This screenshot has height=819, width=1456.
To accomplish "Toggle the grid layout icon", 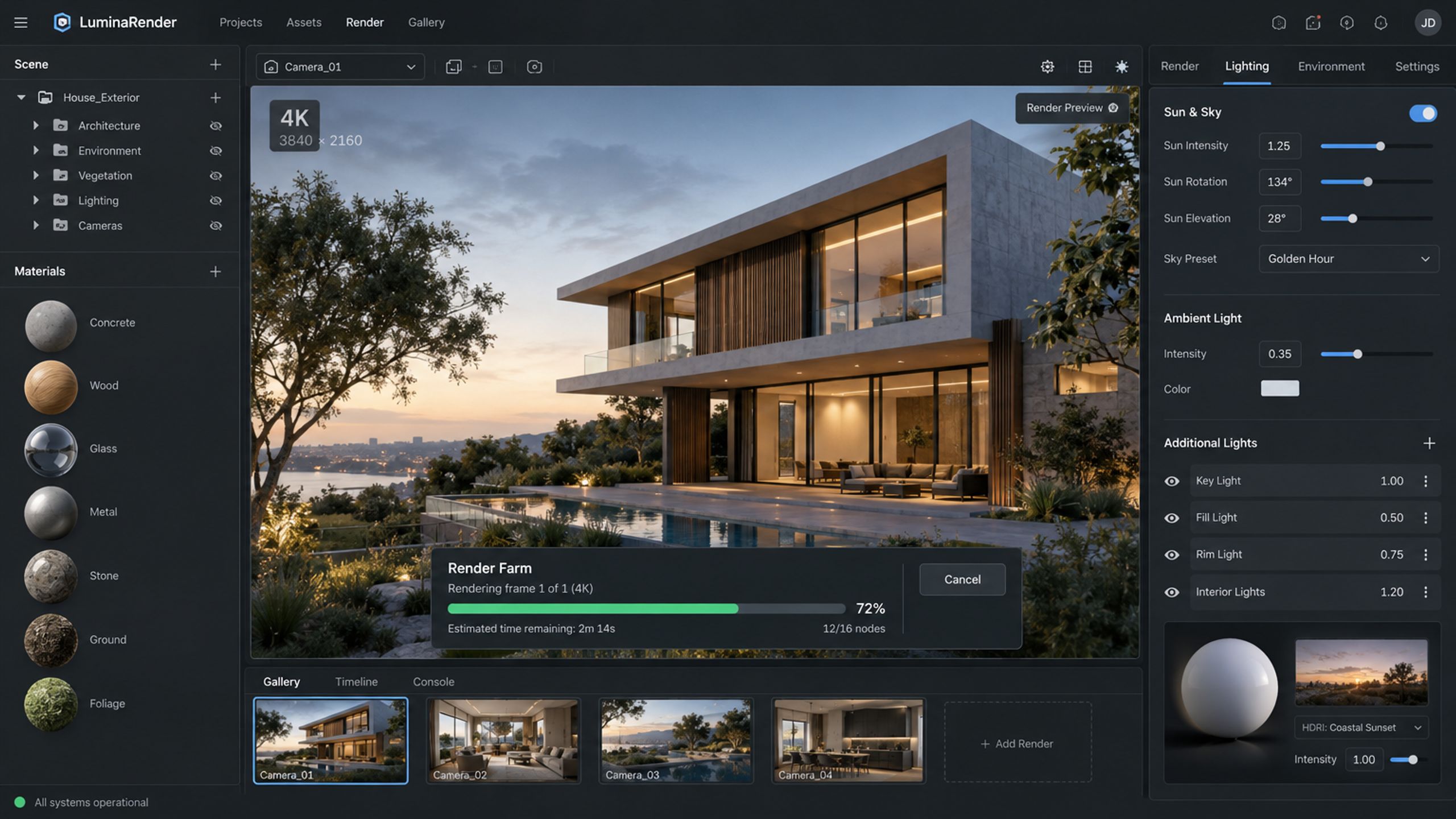I will (1085, 67).
